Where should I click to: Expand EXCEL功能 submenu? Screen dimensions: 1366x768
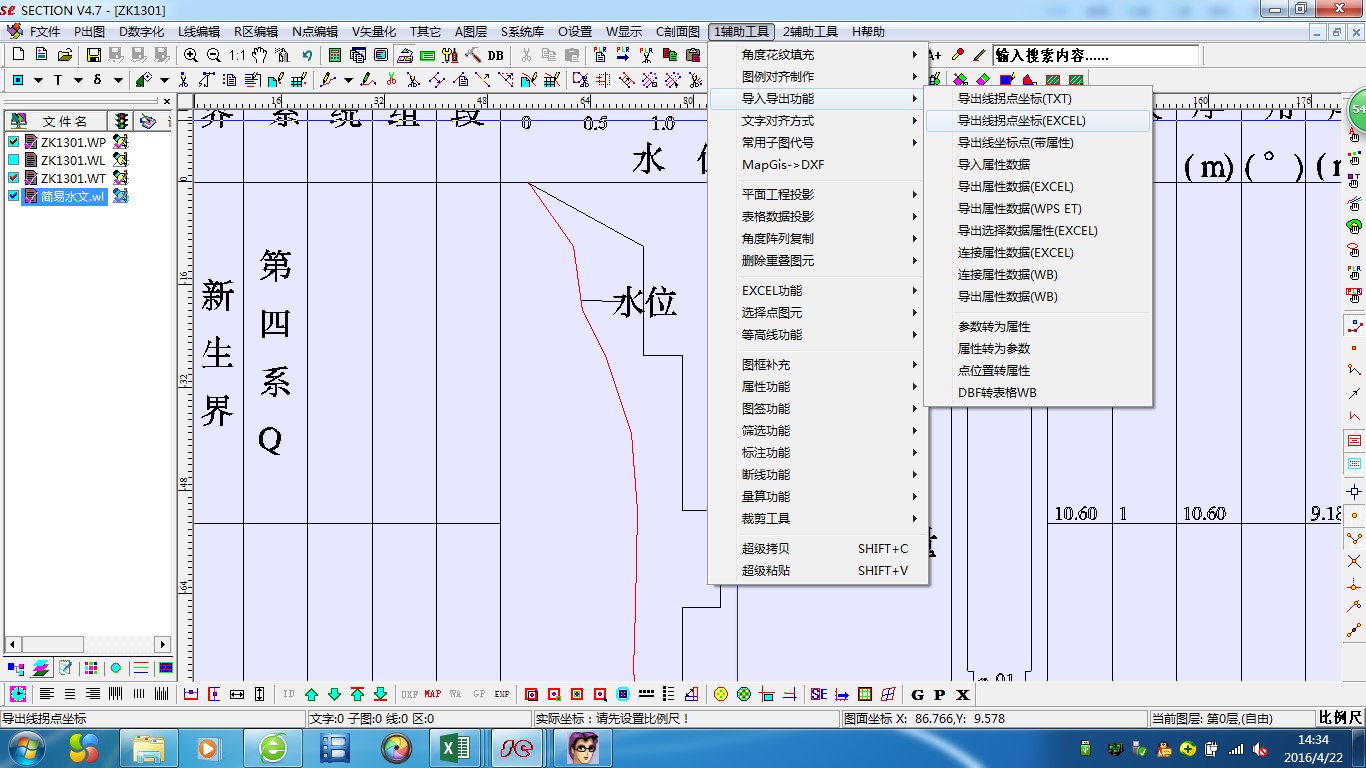click(x=818, y=291)
